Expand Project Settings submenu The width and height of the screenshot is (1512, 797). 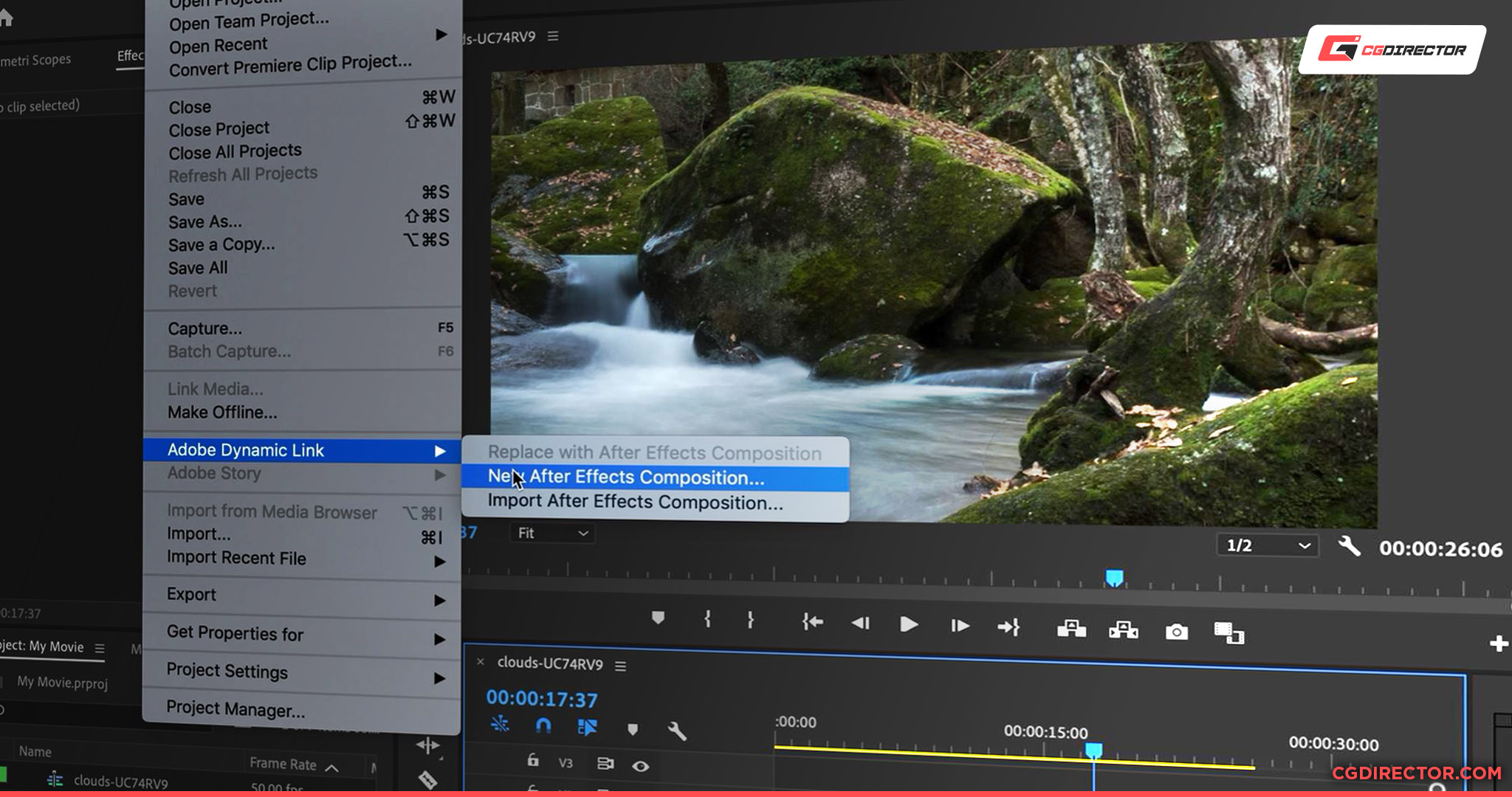click(440, 677)
